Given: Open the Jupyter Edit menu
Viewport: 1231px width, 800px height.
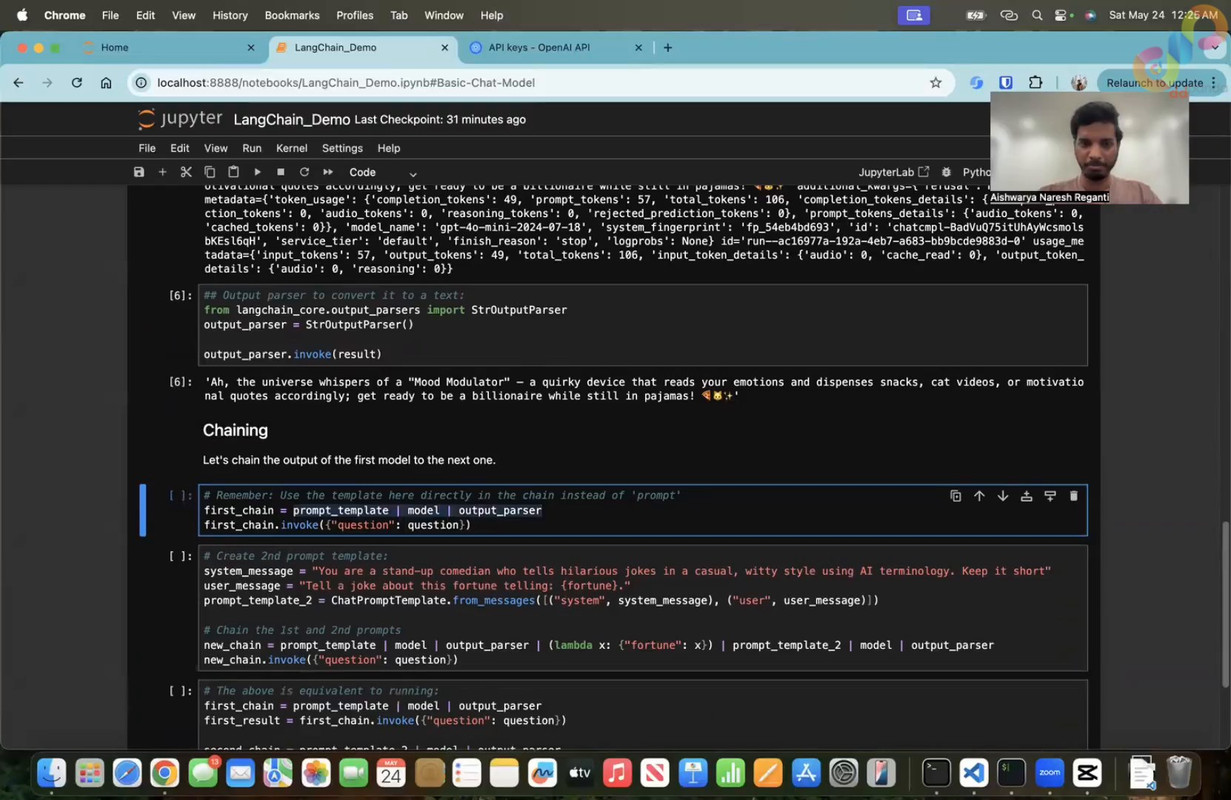Looking at the screenshot, I should (180, 148).
